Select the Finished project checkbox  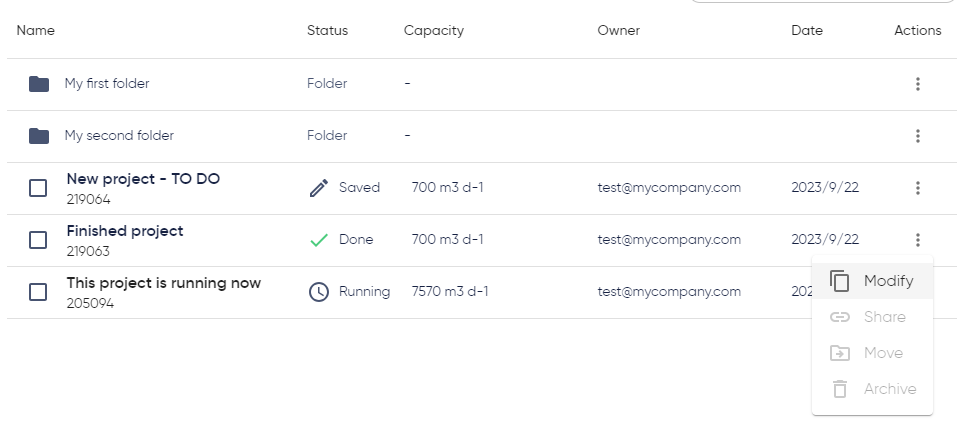coord(38,240)
